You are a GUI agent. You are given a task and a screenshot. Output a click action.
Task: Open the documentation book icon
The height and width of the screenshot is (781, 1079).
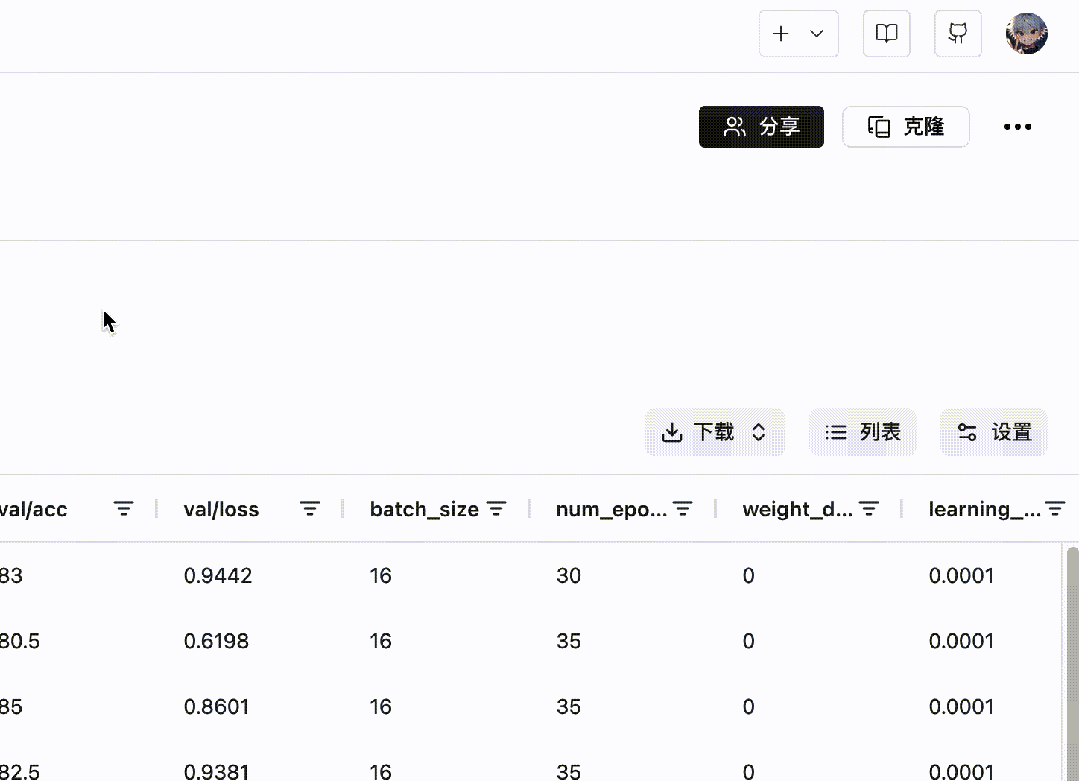tap(886, 34)
